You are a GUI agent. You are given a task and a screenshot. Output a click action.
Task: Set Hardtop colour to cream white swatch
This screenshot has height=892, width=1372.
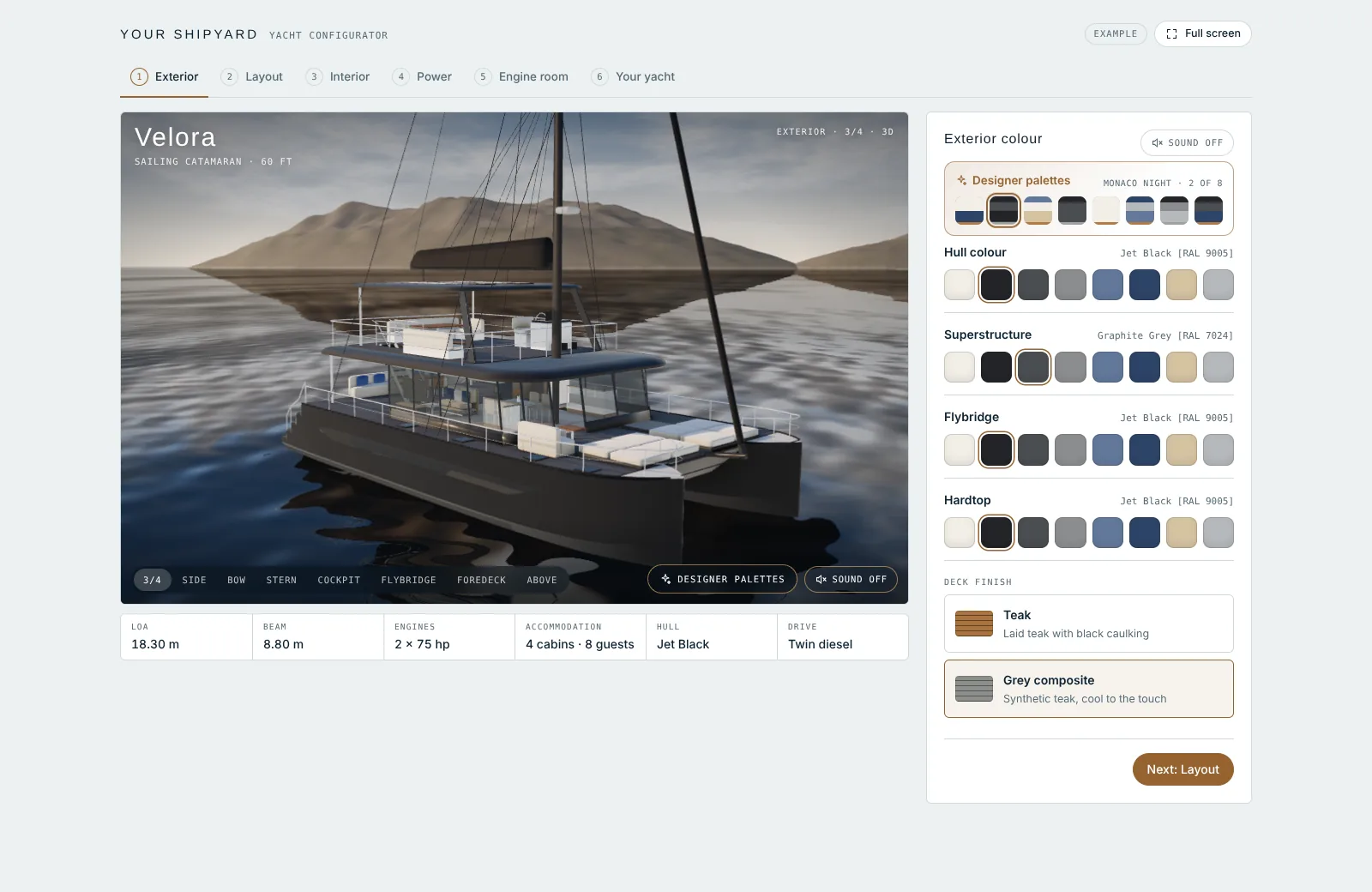click(960, 533)
